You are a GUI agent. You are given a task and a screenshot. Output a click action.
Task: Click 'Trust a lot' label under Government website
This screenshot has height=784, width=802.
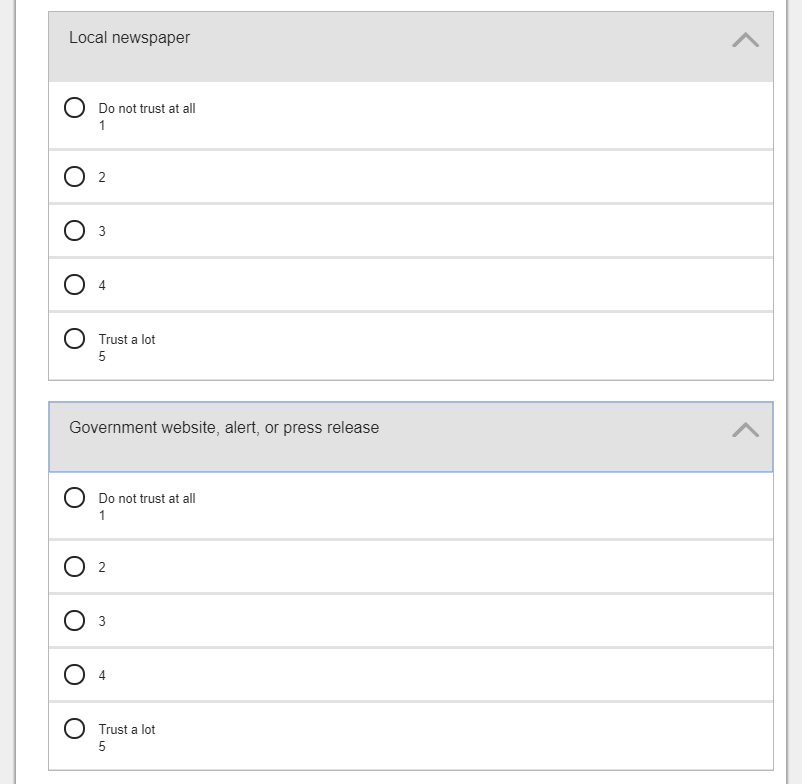[x=127, y=730]
